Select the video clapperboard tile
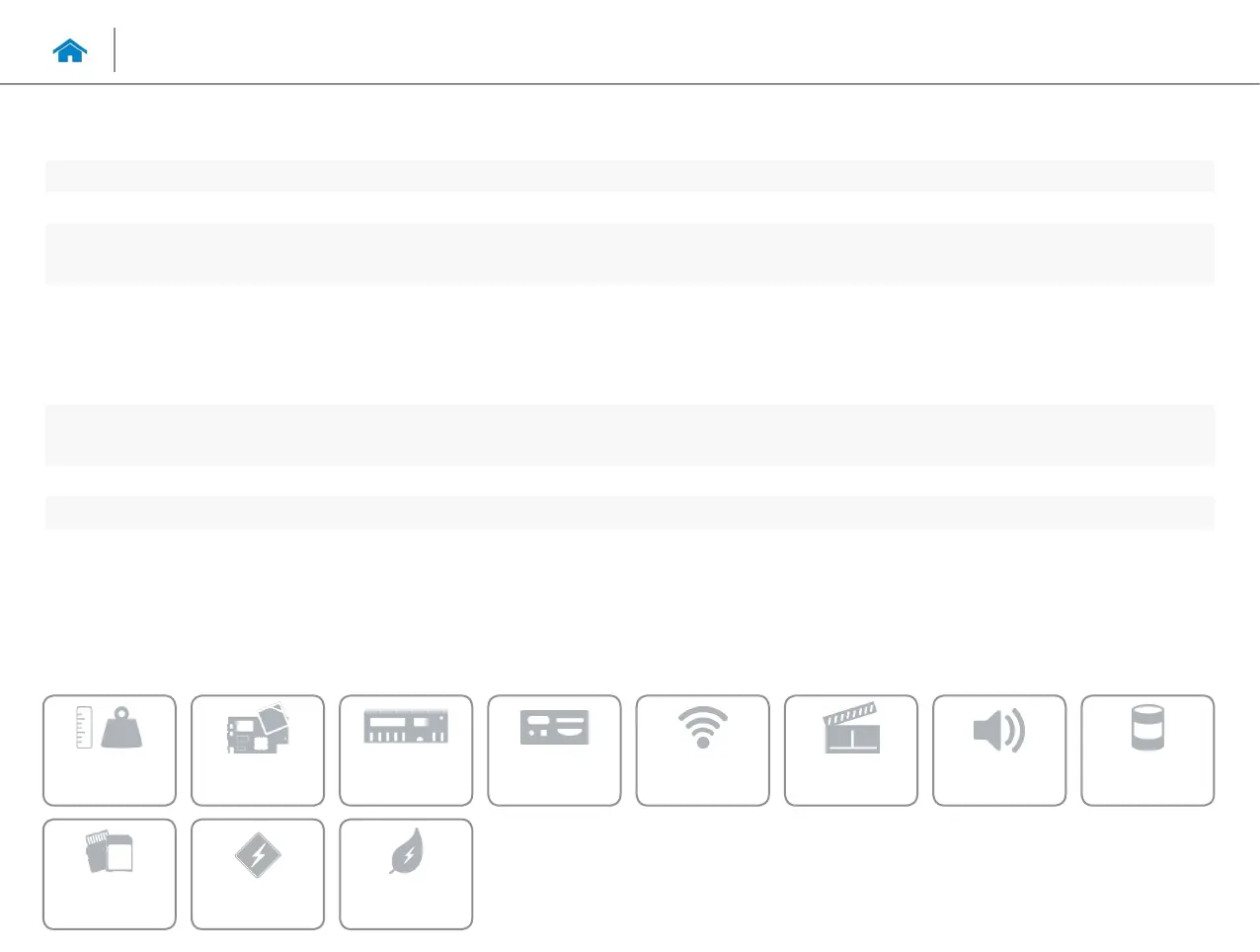This screenshot has width=1260, height=952. point(851,751)
